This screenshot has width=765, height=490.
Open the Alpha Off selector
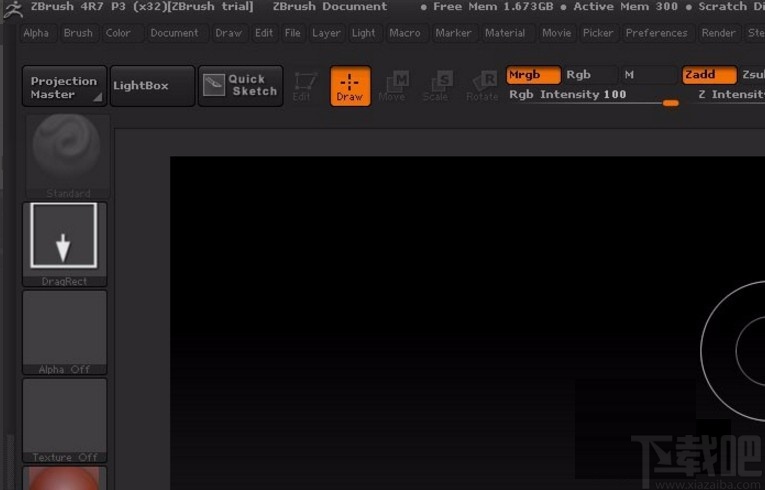64,332
